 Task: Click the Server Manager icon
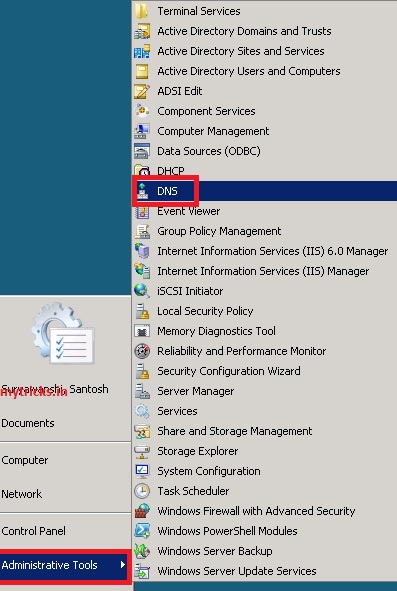coord(142,391)
